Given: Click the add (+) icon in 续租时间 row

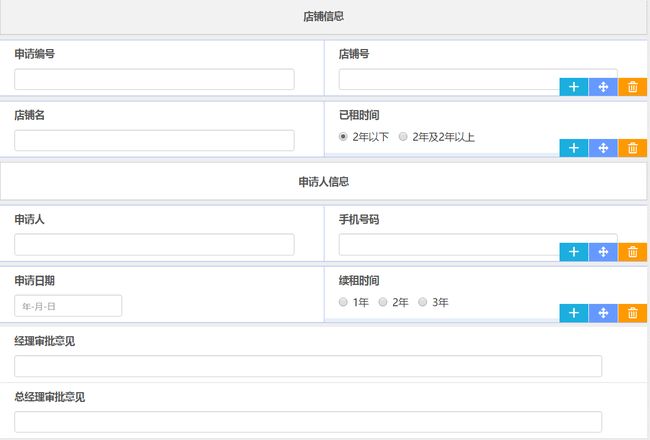Looking at the screenshot, I should 574,313.
